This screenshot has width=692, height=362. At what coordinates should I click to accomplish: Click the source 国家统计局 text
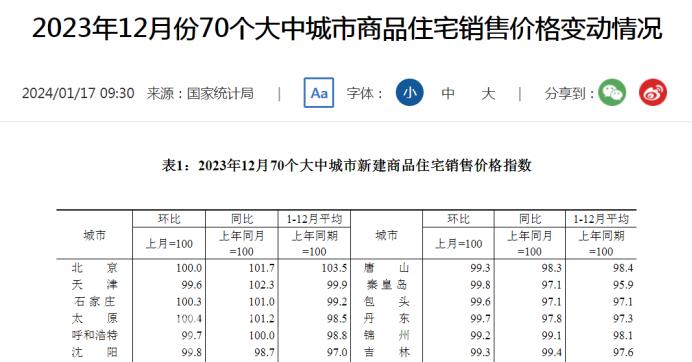[x=220, y=93]
